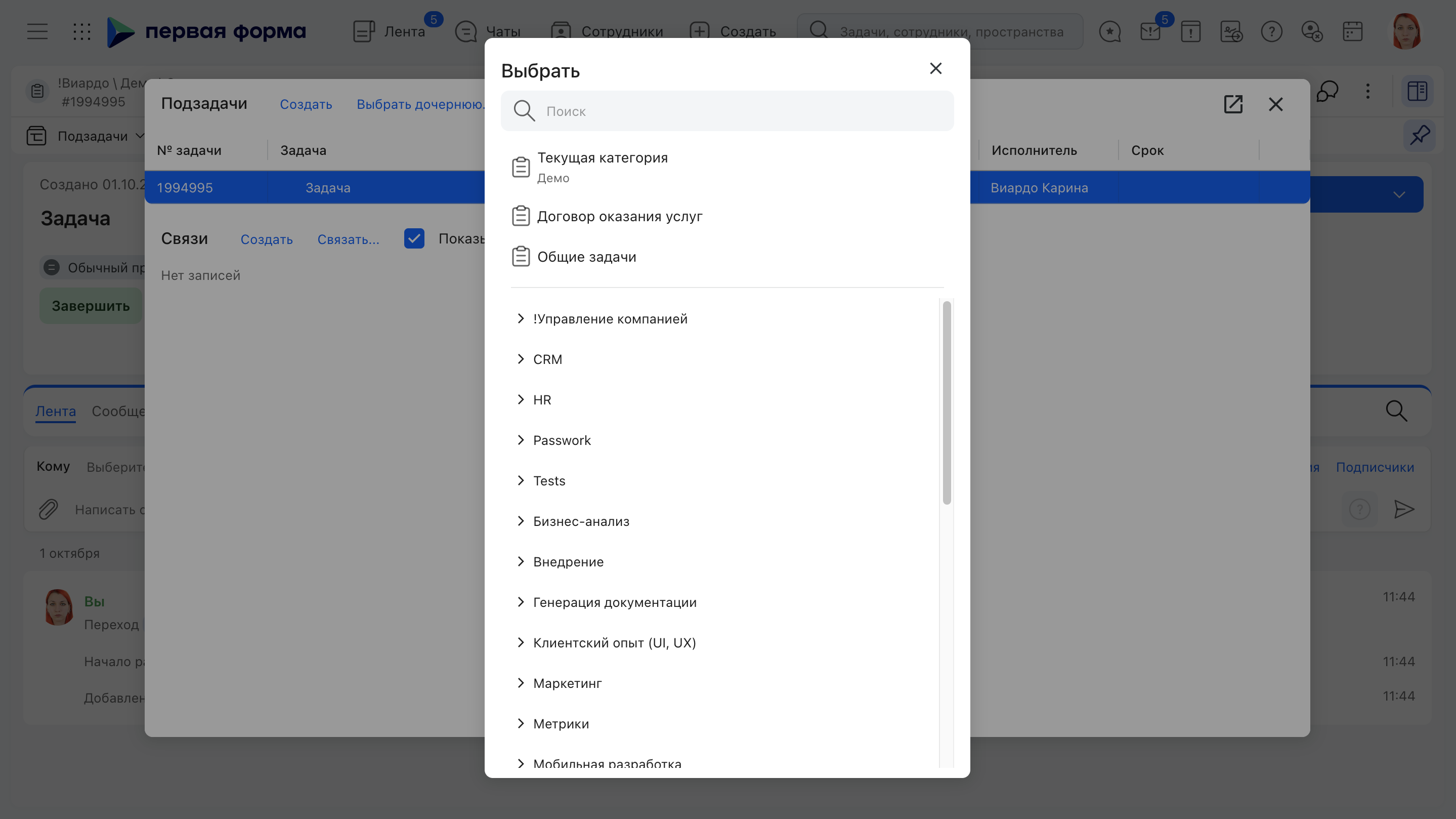
Task: Toggle the side panel layout icon
Action: tap(1417, 91)
